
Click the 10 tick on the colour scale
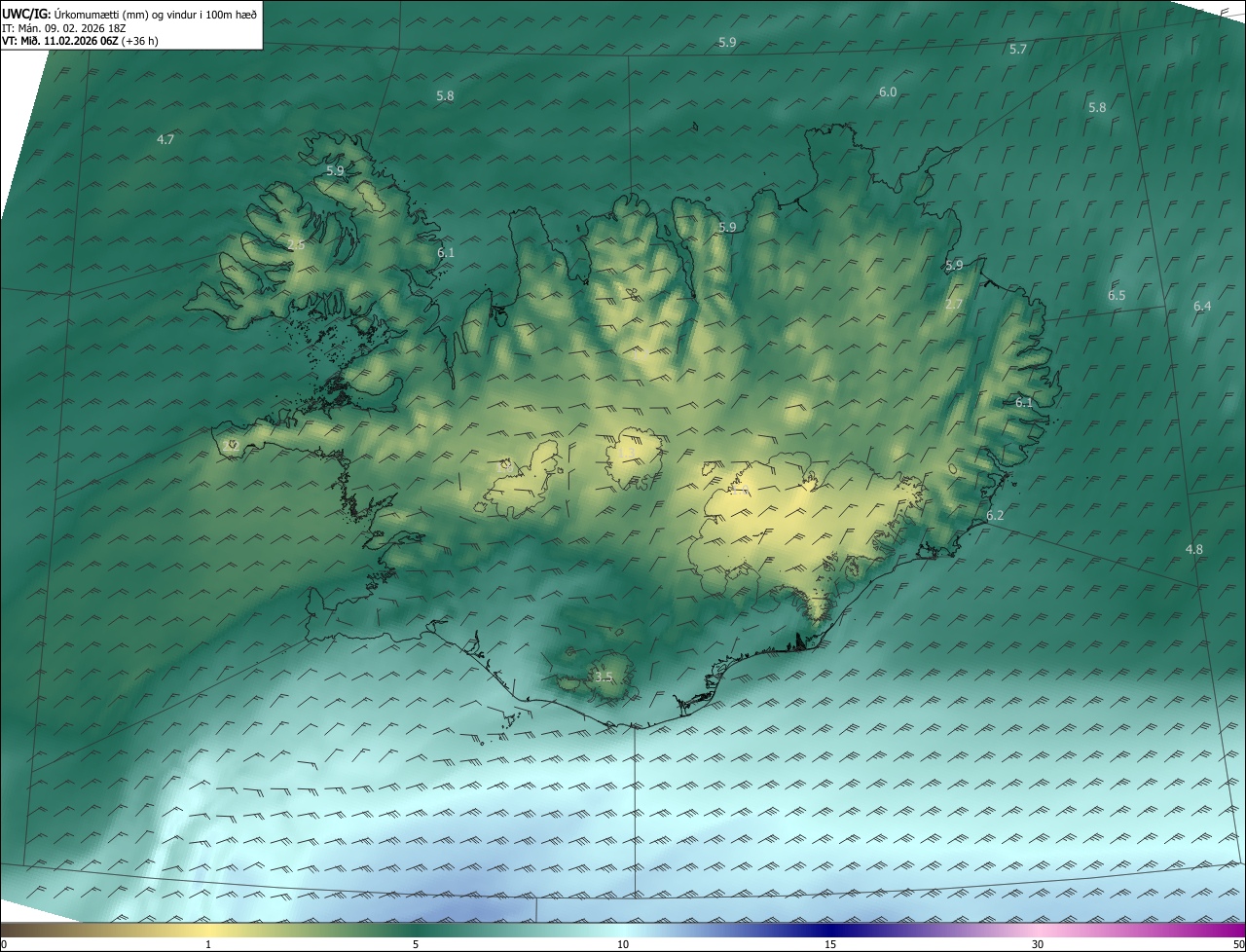(623, 944)
